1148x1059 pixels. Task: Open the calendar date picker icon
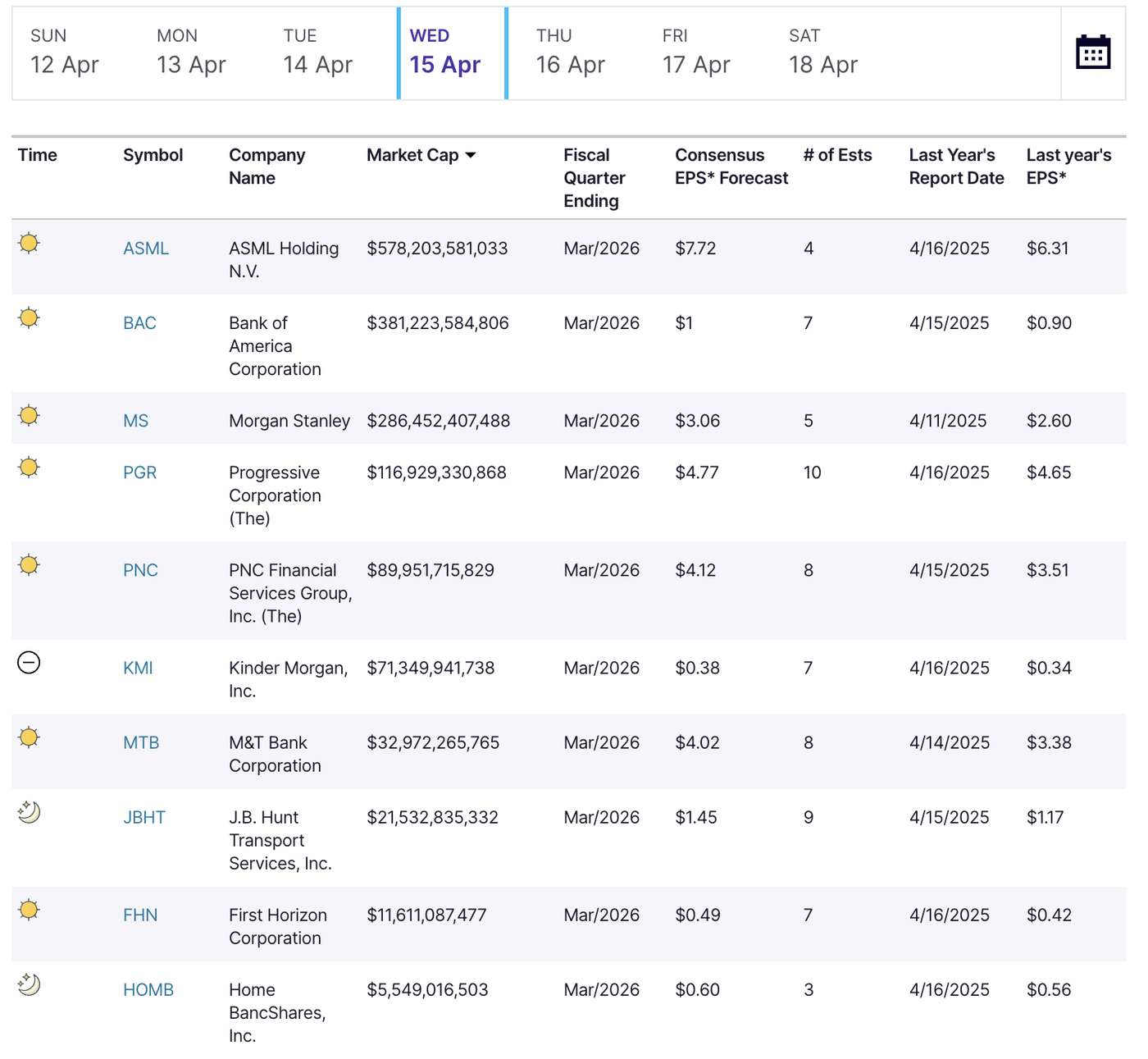(x=1093, y=52)
